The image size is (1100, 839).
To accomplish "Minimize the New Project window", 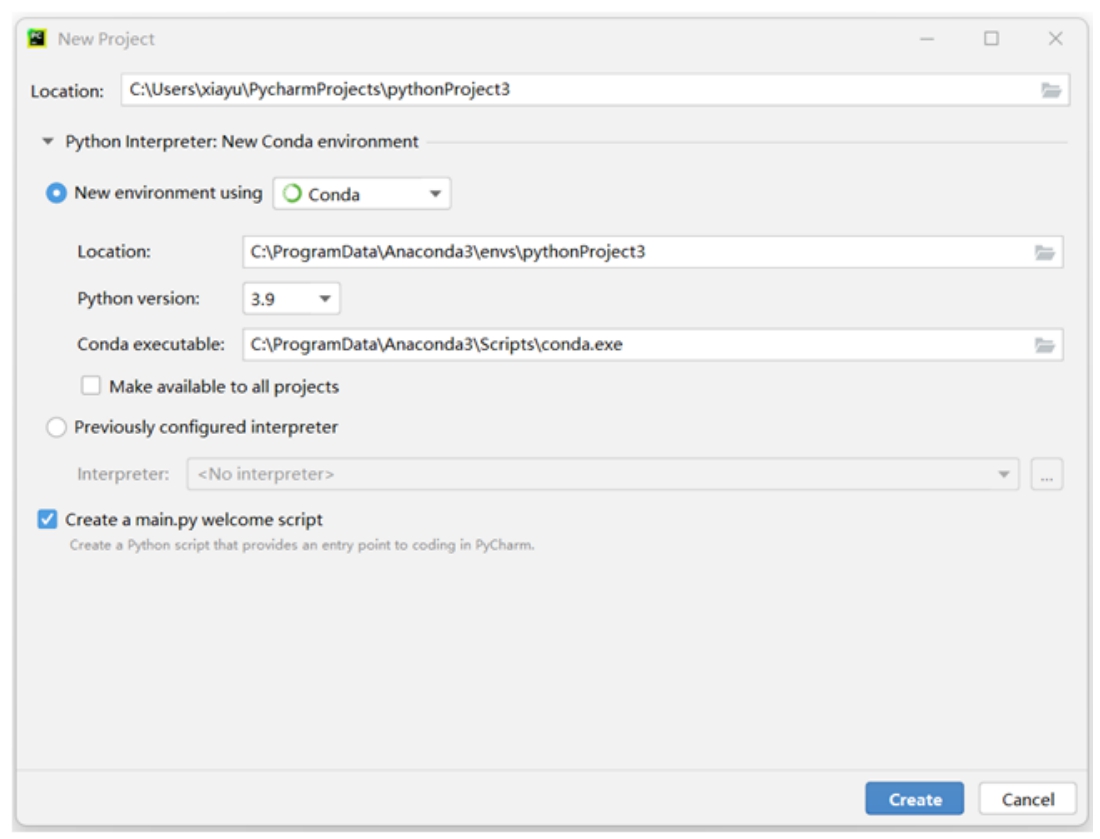I will pyautogui.click(x=927, y=39).
